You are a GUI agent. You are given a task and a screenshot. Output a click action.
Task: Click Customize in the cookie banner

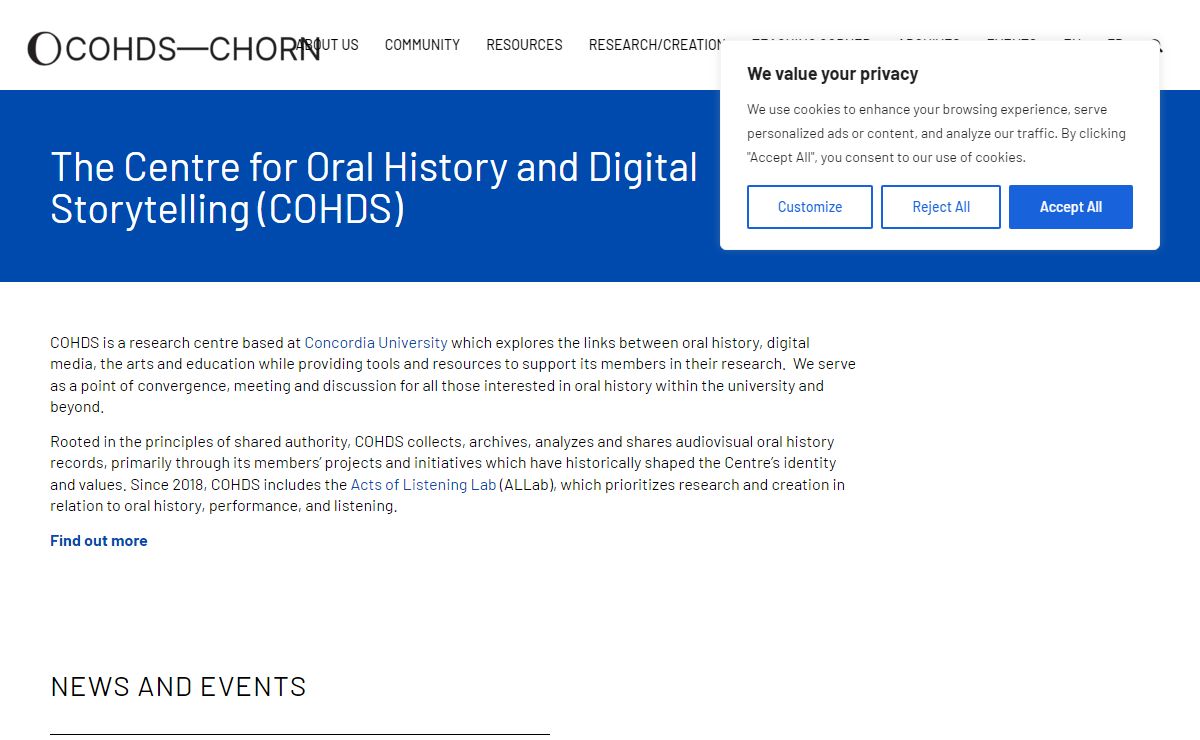[809, 207]
